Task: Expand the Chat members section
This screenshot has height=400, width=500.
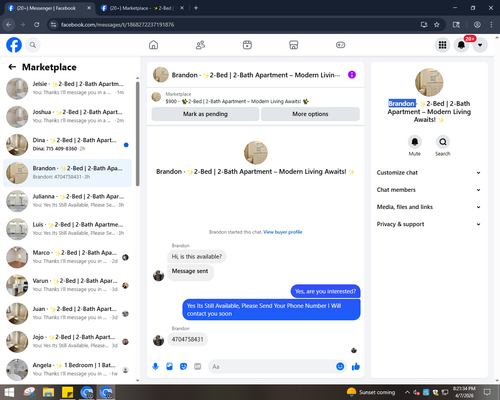Action: [x=429, y=190]
